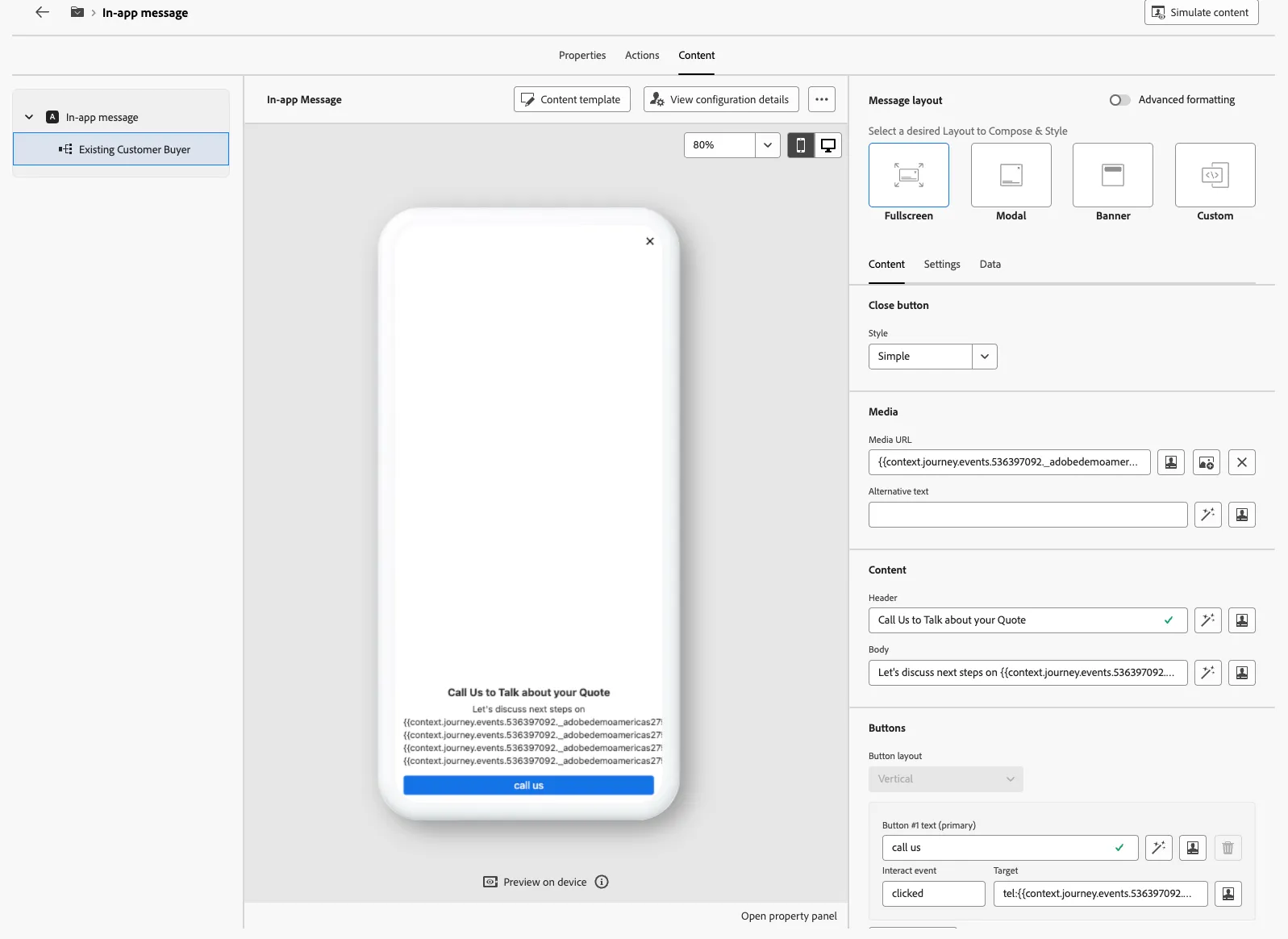
Task: Clear the Media URL value
Action: pyautogui.click(x=1242, y=462)
